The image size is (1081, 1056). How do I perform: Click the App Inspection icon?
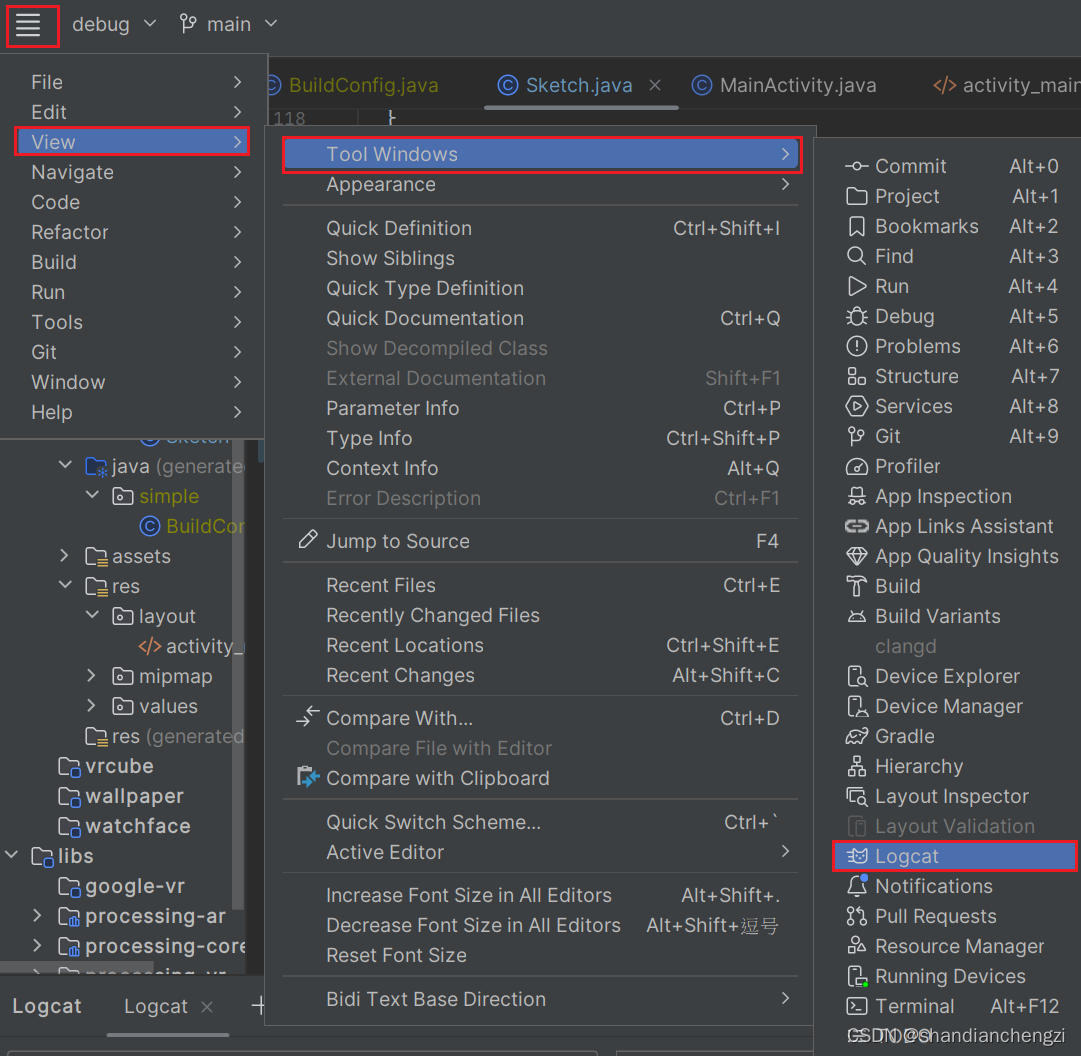(x=856, y=496)
